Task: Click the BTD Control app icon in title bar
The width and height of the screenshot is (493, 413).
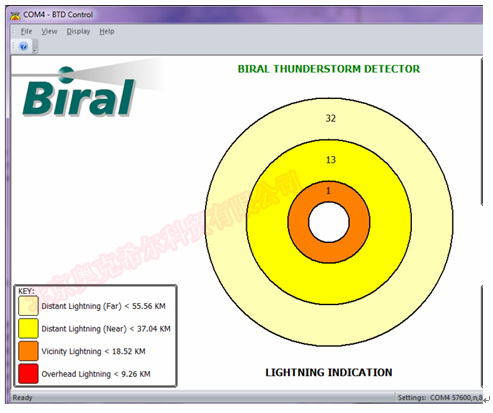Action: (15, 15)
